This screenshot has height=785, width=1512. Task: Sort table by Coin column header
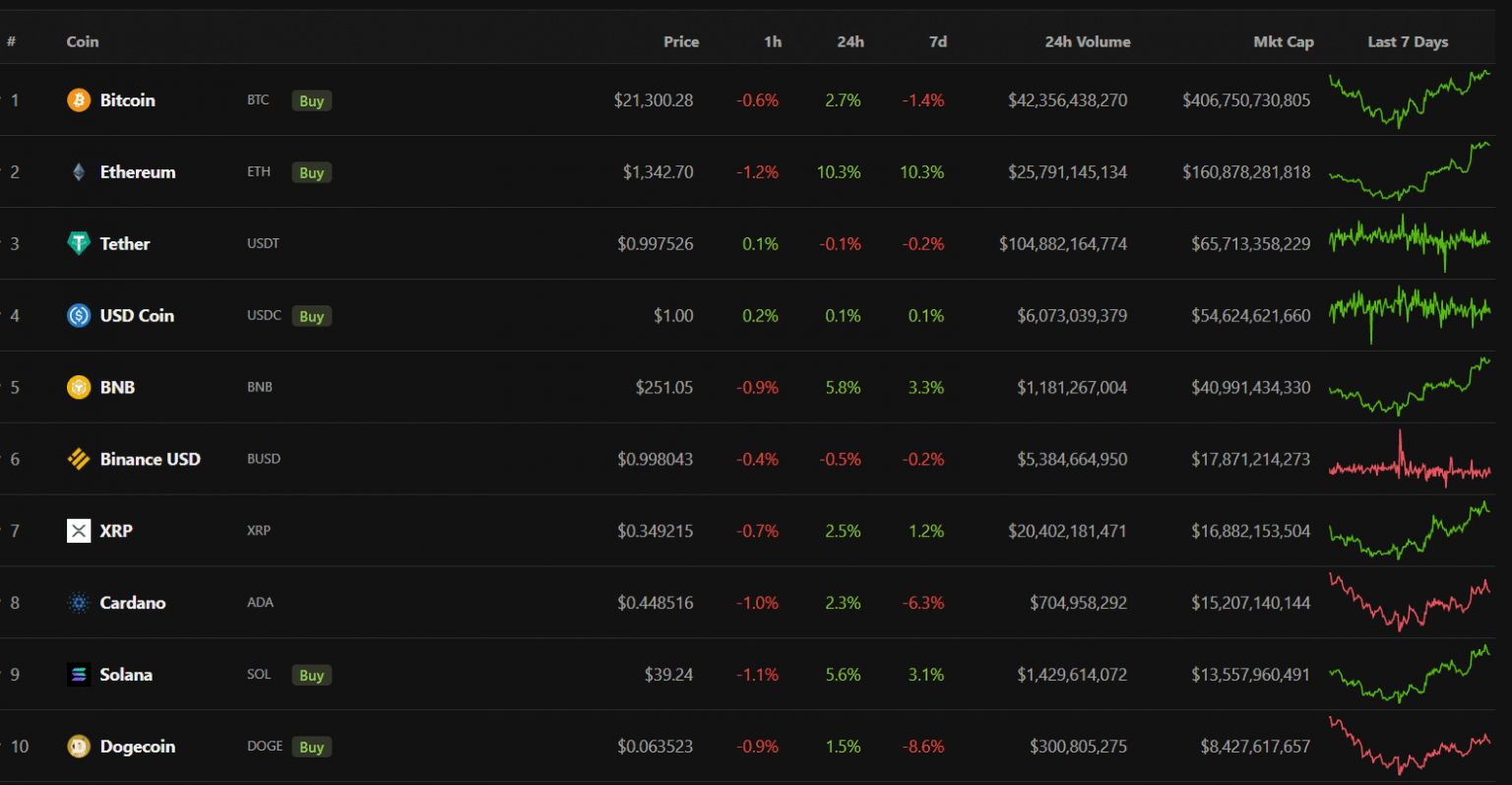click(x=83, y=41)
